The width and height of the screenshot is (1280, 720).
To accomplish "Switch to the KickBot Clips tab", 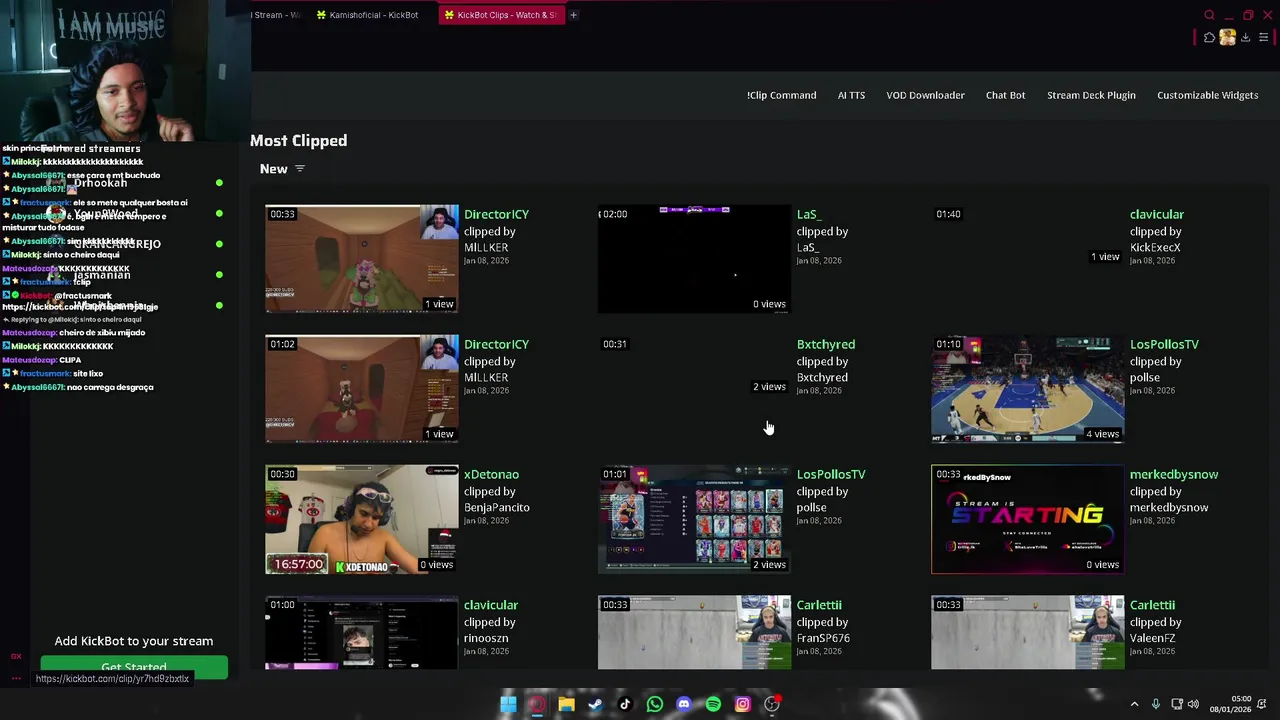I will (x=500, y=15).
